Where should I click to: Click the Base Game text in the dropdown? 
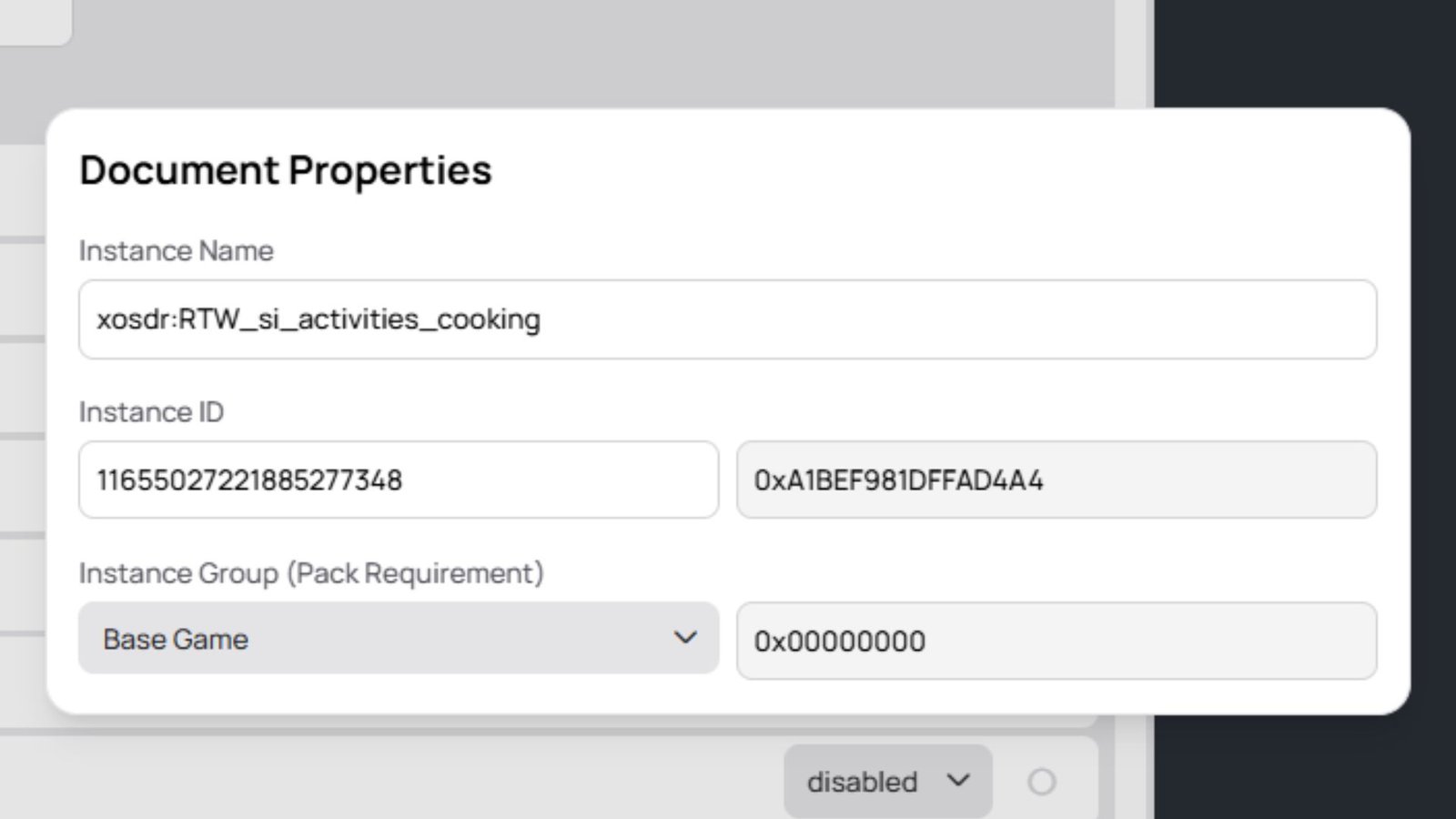coord(176,639)
